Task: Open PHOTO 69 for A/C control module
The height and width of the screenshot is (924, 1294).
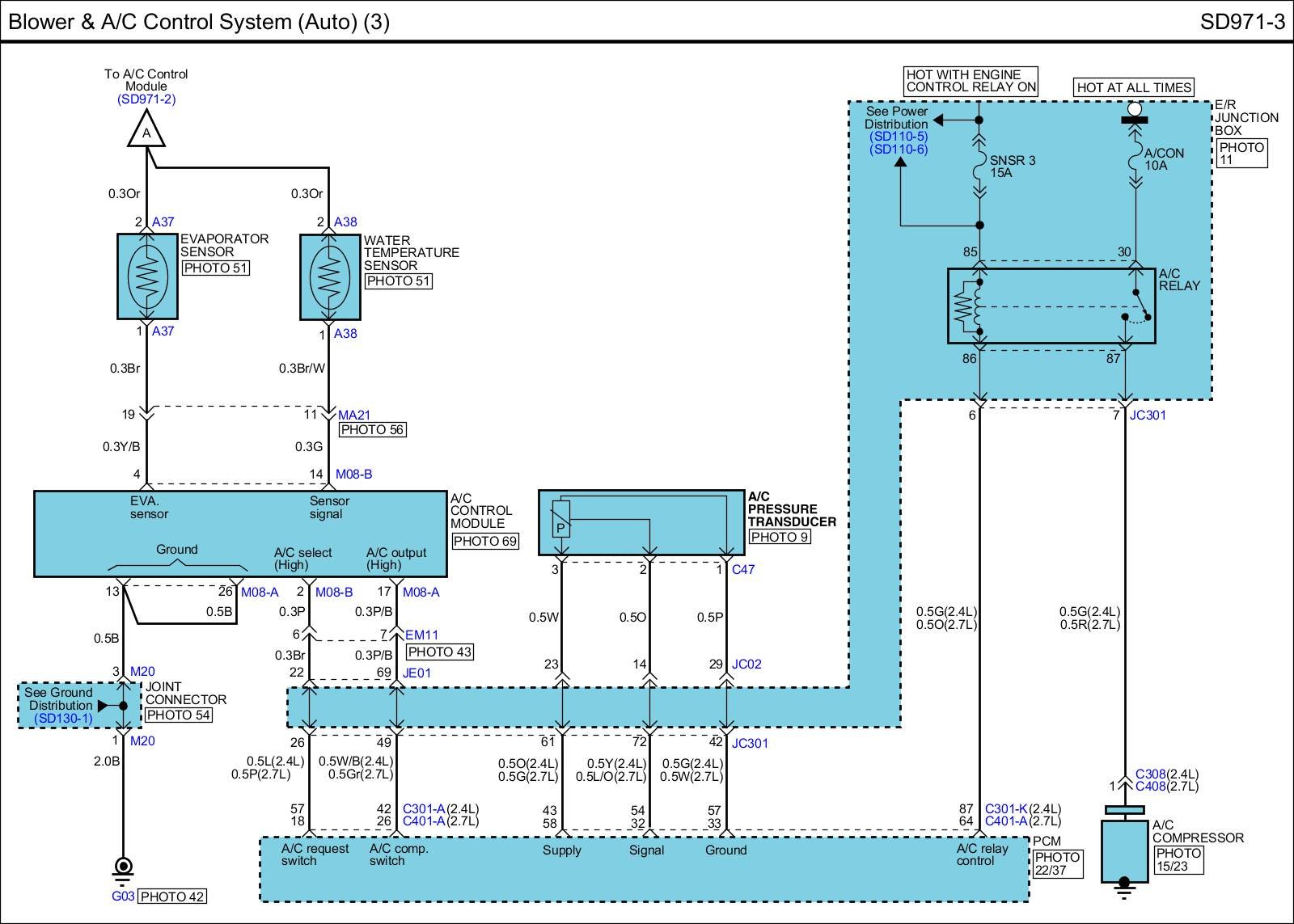Action: (484, 541)
